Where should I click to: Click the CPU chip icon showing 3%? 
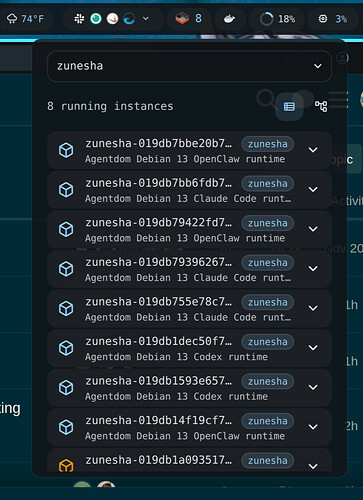[323, 19]
